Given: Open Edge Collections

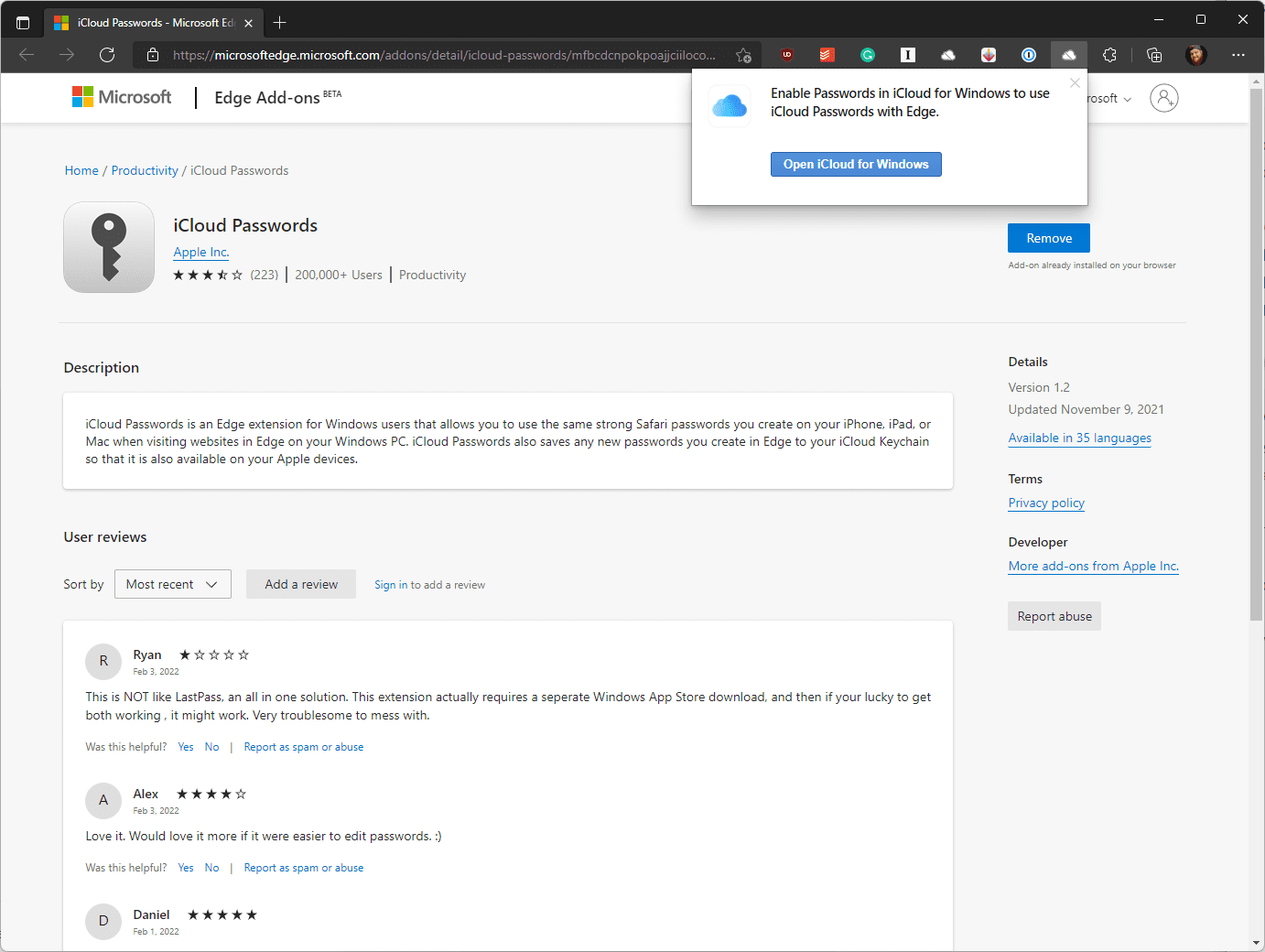Looking at the screenshot, I should click(x=1154, y=55).
